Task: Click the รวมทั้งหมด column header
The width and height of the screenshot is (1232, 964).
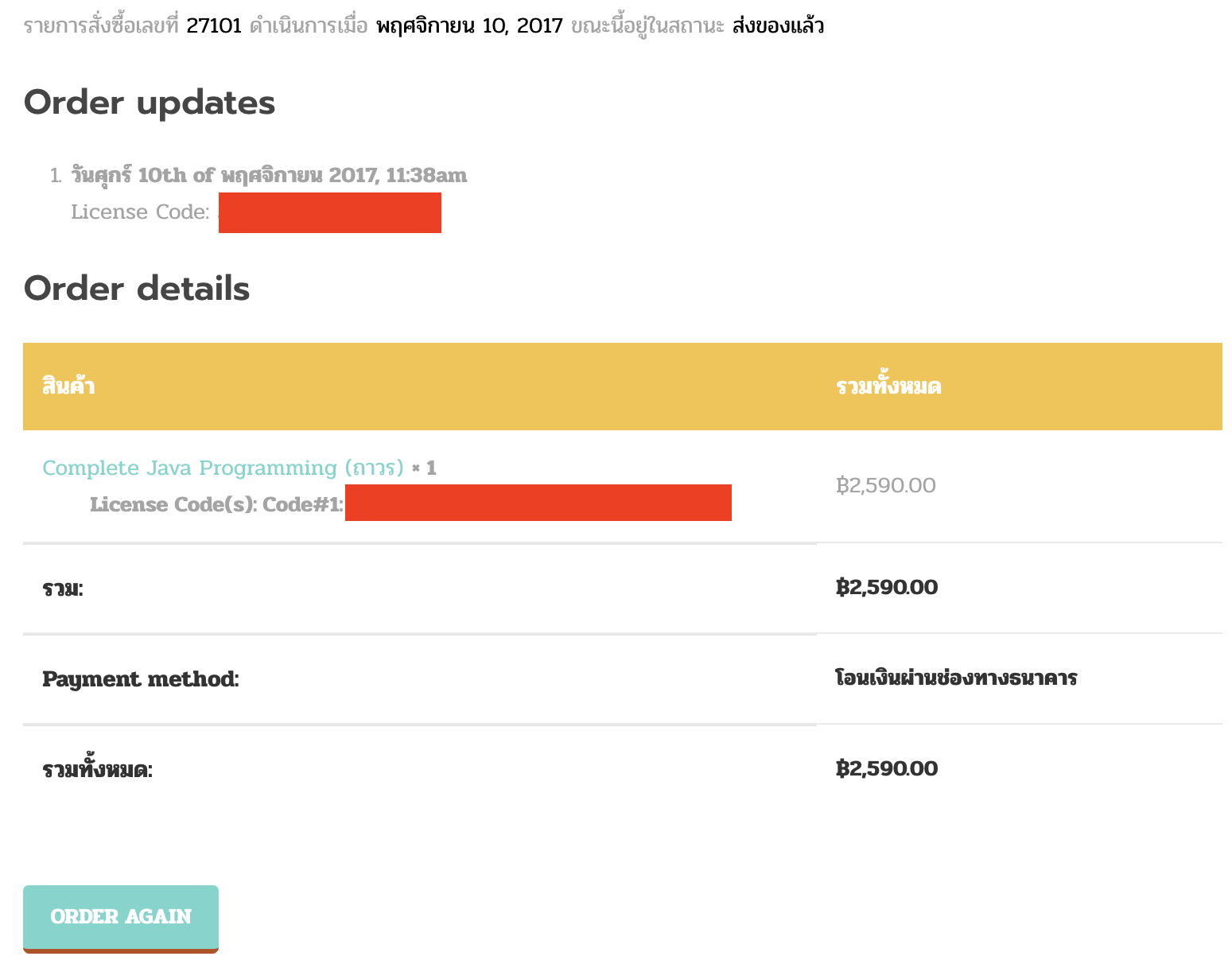Action: click(x=888, y=387)
